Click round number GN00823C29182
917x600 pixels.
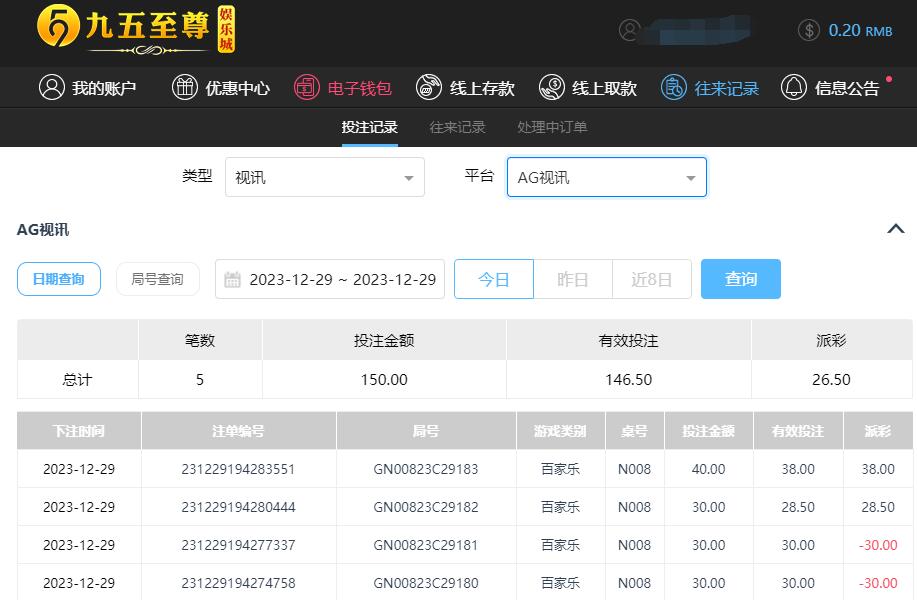(x=426, y=507)
